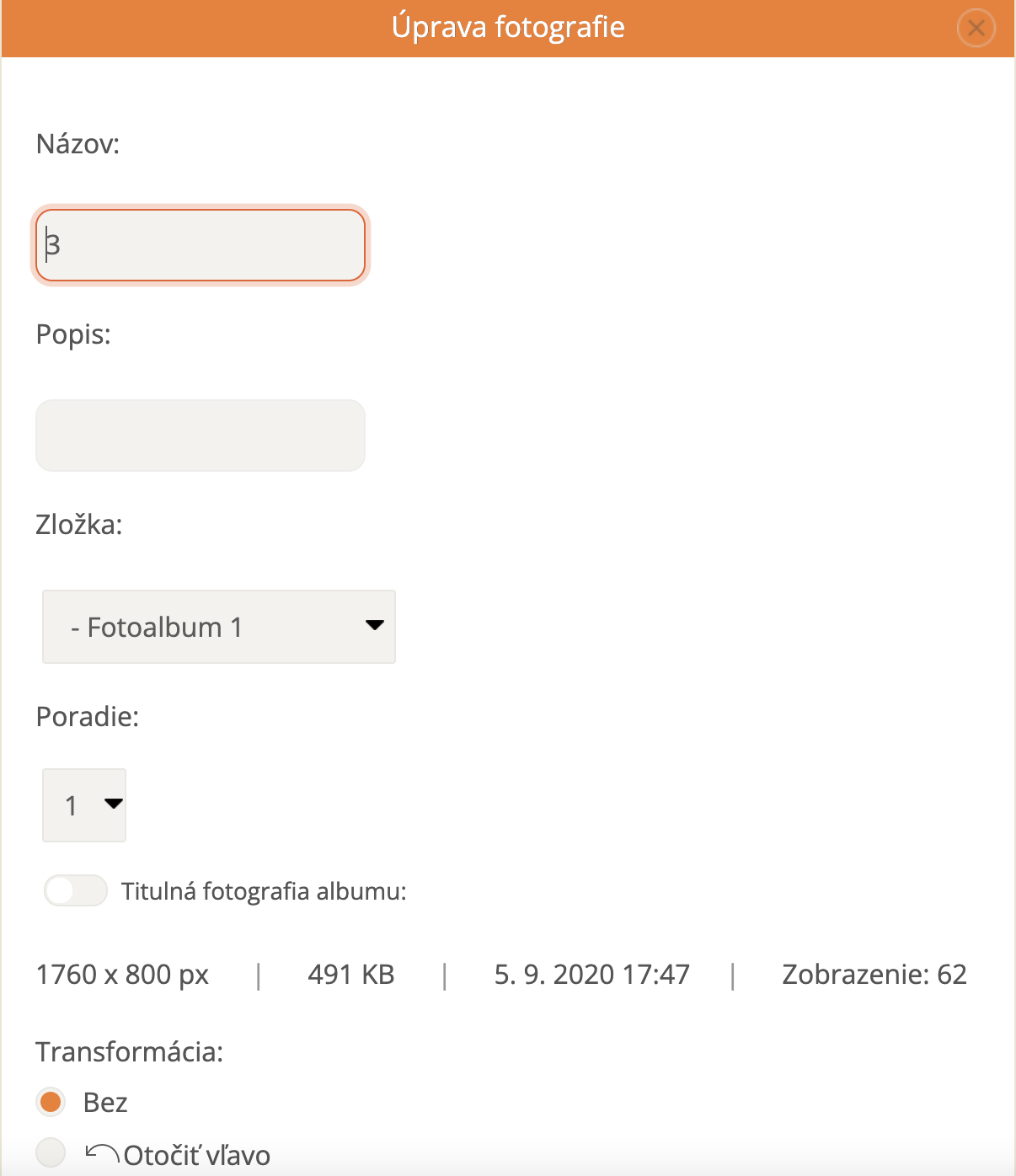Focus the Názov text field

[x=201, y=245]
